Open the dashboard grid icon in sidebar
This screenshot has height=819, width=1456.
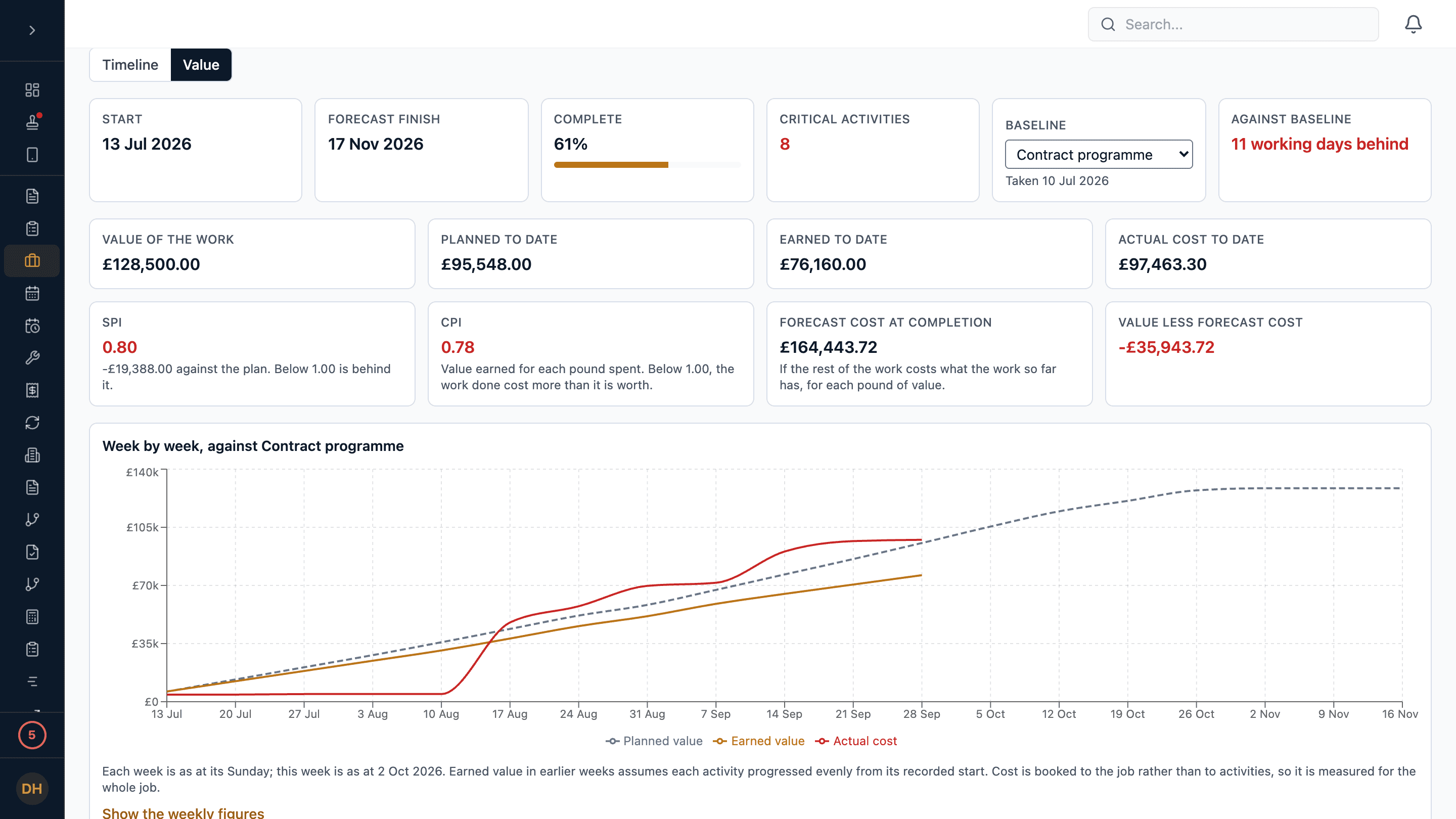32,90
